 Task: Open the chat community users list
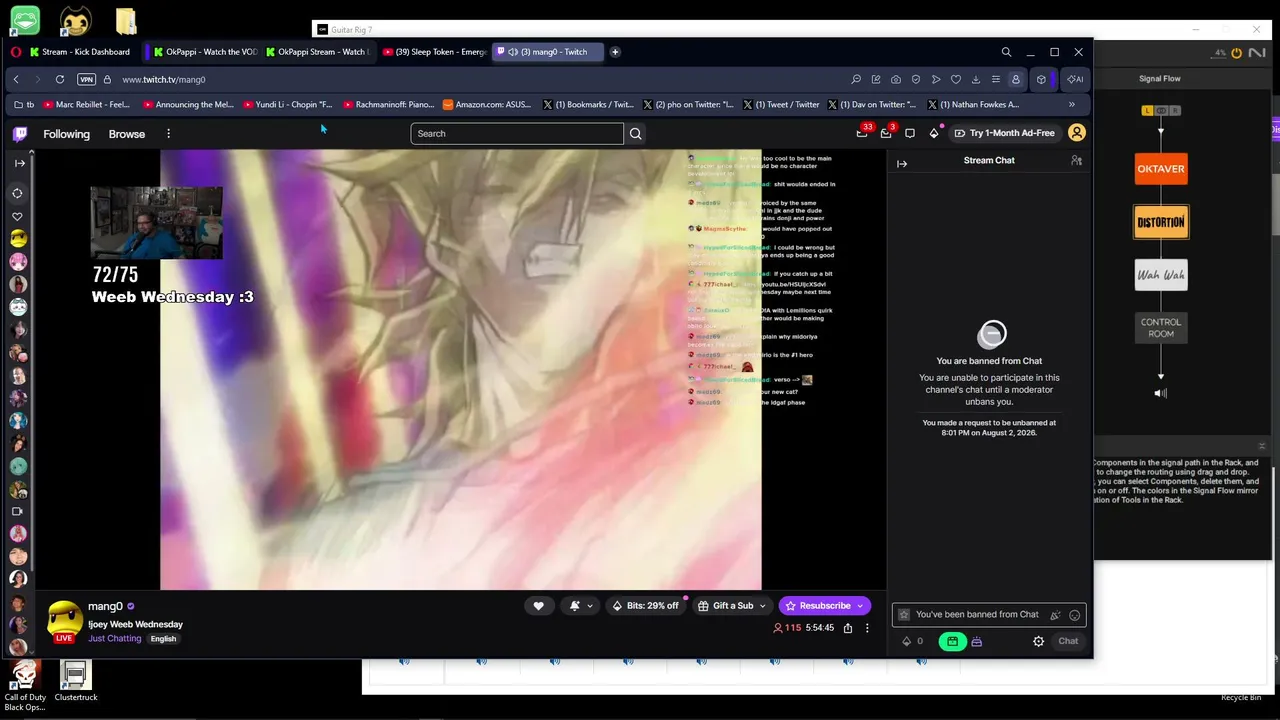[x=1076, y=160]
